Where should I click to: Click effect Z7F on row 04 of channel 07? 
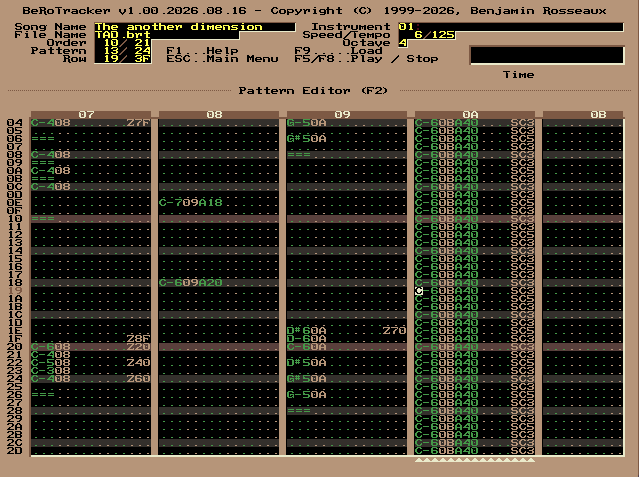tap(139, 123)
